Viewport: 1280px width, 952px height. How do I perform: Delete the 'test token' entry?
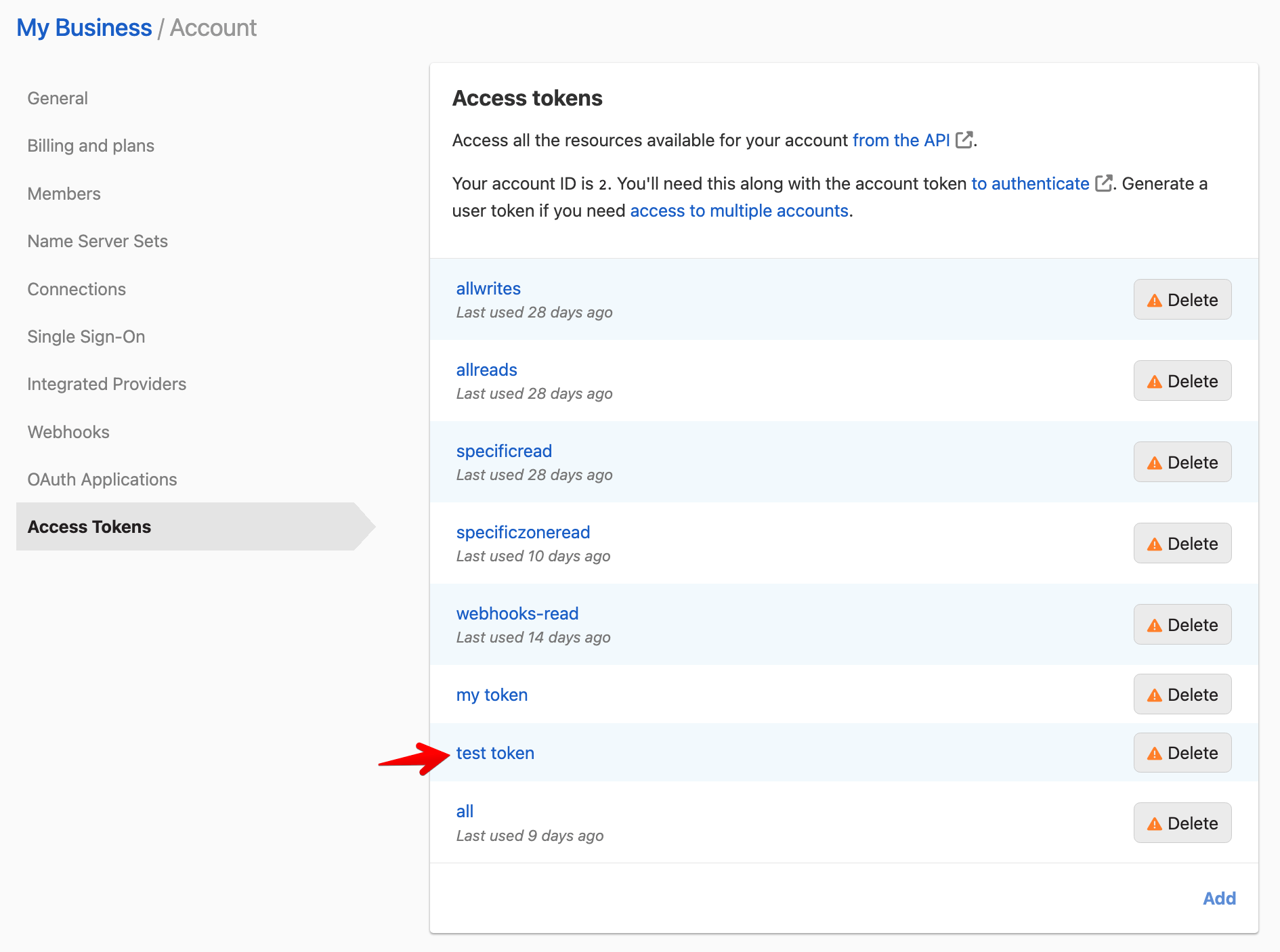pos(1182,752)
